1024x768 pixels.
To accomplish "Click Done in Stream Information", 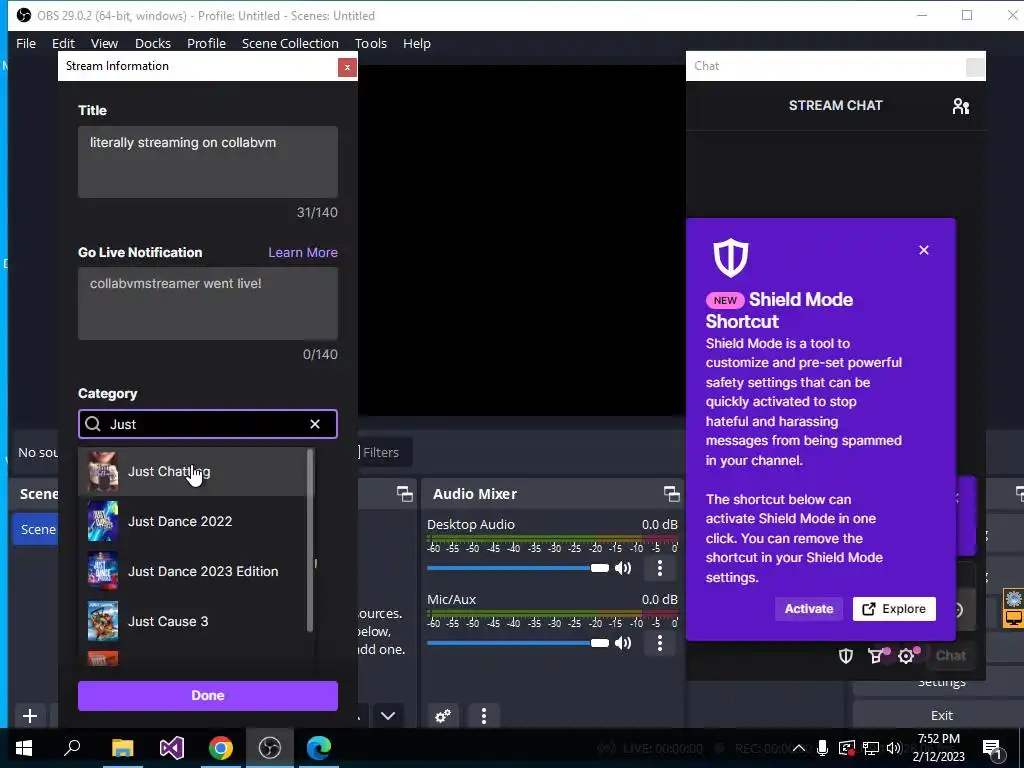I will [208, 696].
